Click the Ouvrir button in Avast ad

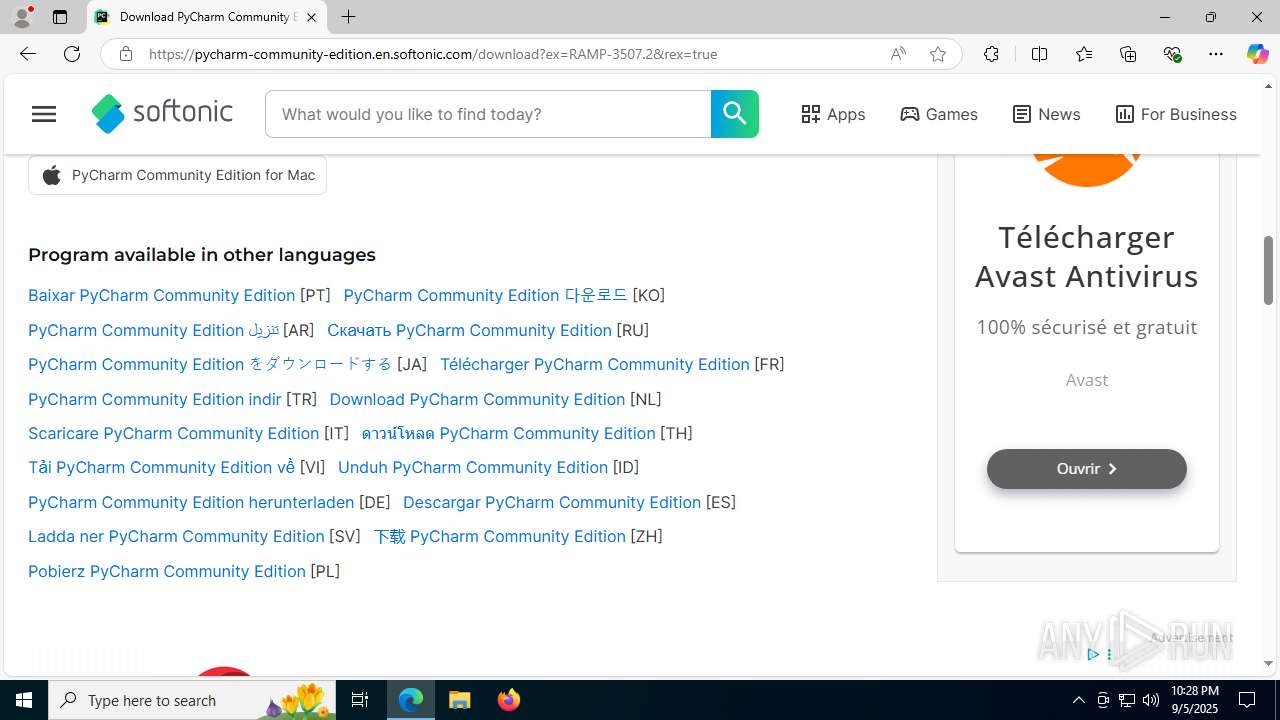tap(1087, 469)
